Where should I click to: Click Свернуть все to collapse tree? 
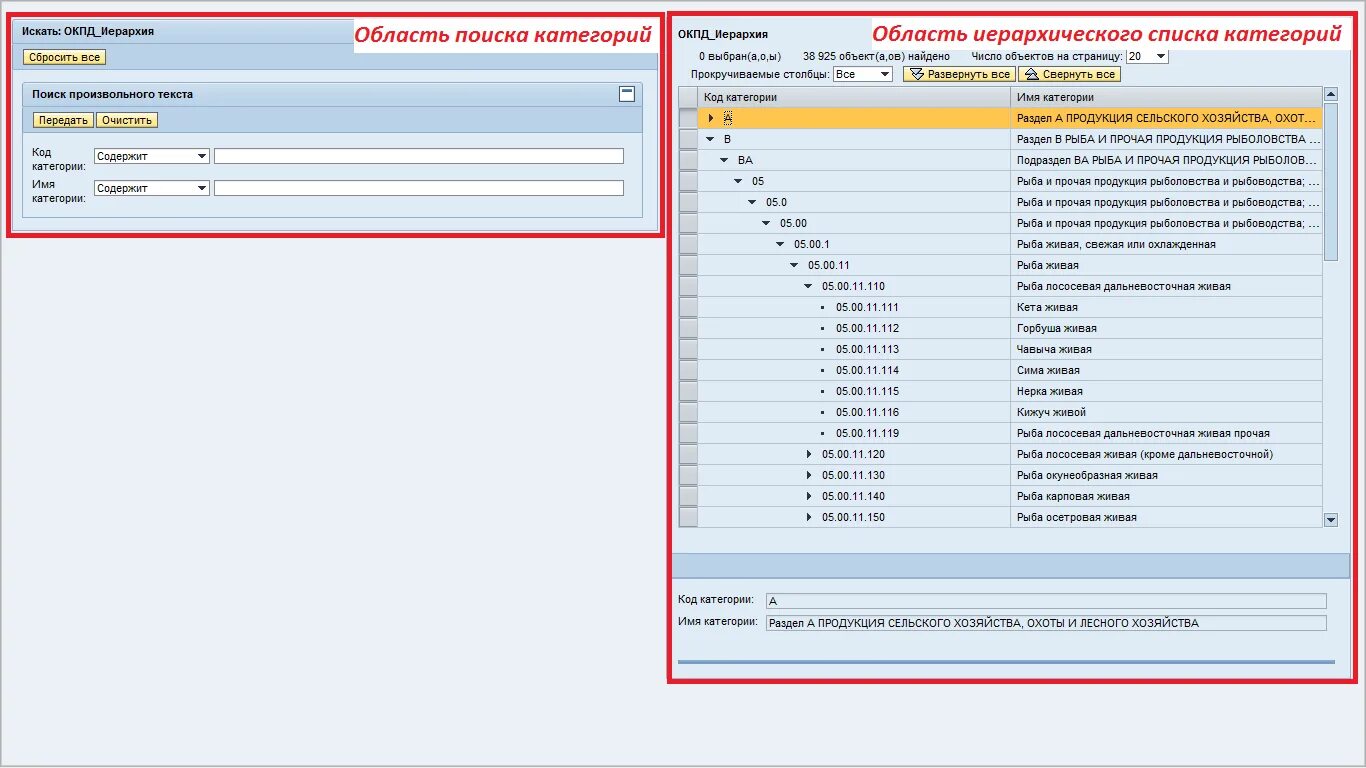point(1070,74)
